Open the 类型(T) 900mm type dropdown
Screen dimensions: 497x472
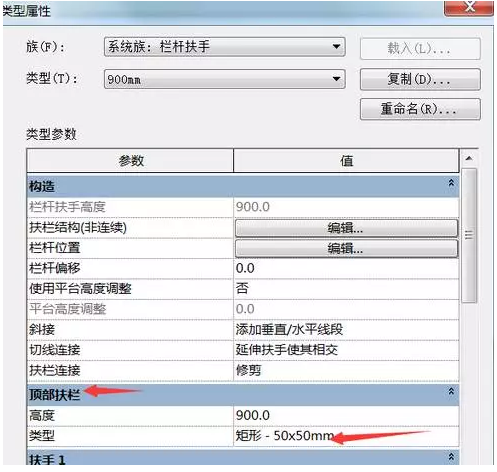[224, 79]
